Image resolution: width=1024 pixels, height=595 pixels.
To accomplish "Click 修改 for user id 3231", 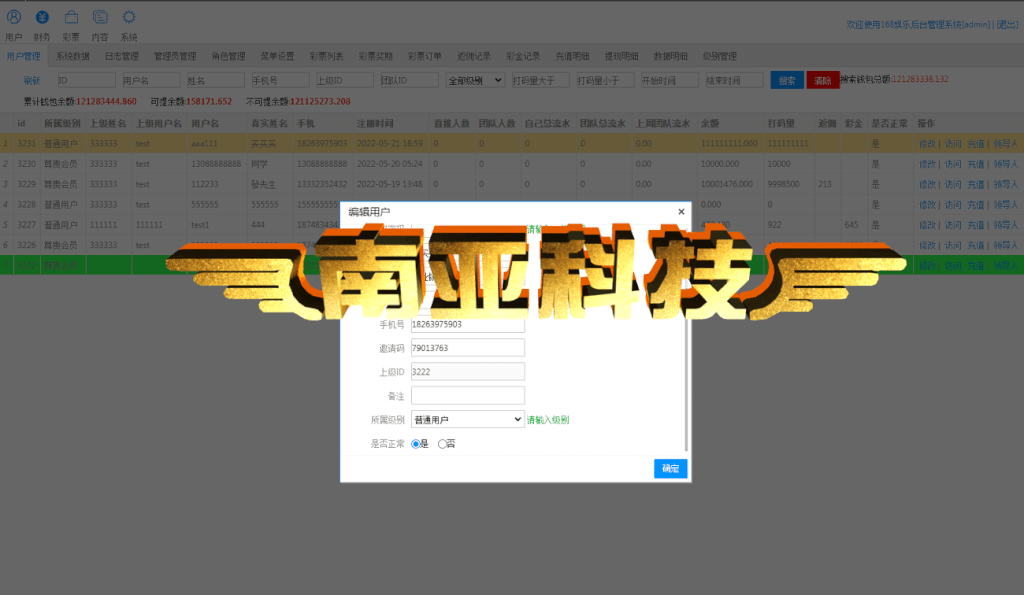I will (927, 144).
